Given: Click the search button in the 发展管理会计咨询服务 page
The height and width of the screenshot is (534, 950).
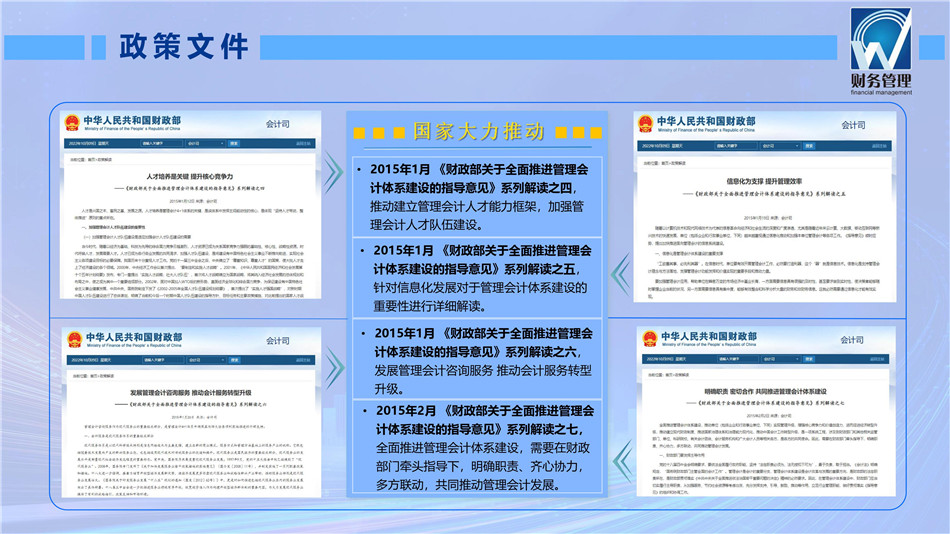Looking at the screenshot, I should [235, 360].
